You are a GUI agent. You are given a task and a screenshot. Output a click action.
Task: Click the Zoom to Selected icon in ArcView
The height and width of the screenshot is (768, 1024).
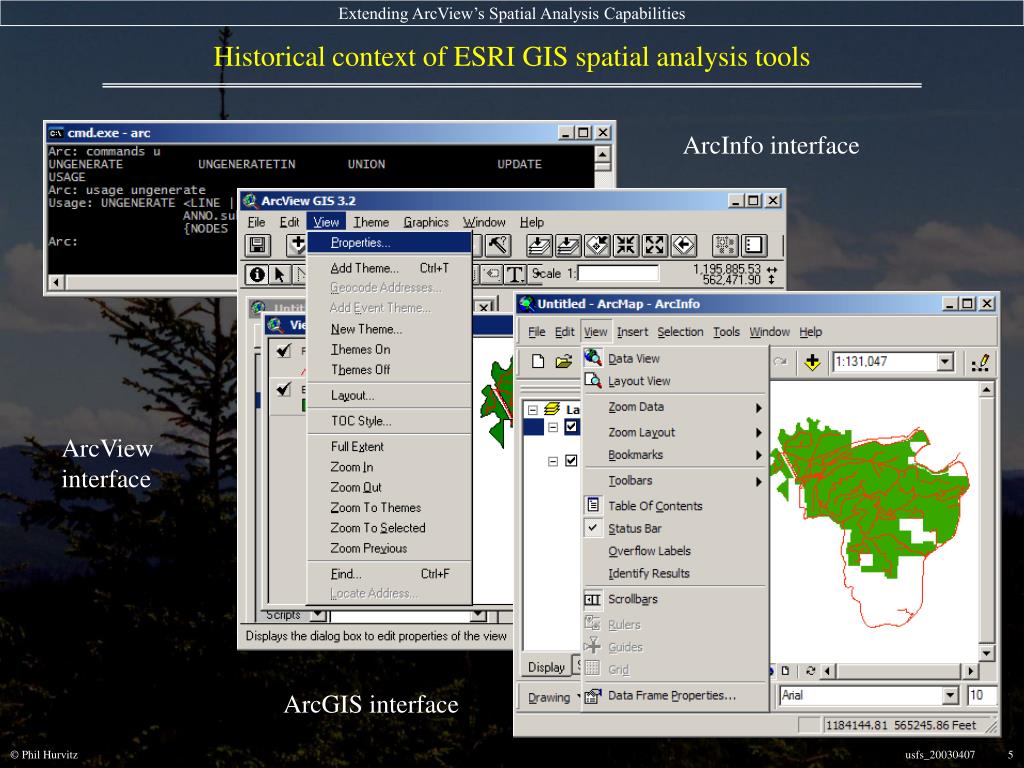(x=597, y=246)
